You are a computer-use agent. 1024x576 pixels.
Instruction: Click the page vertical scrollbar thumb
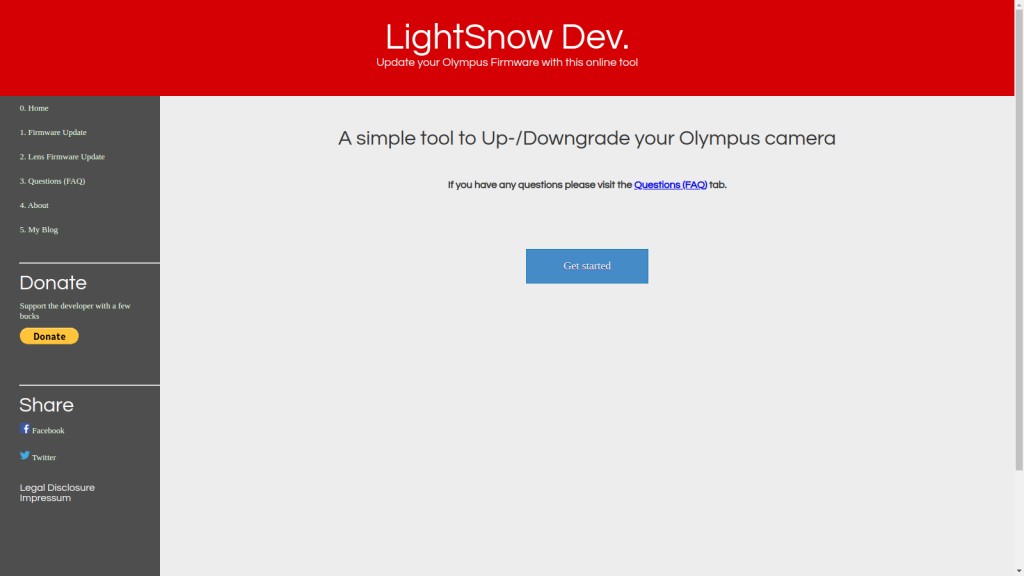[1019, 239]
